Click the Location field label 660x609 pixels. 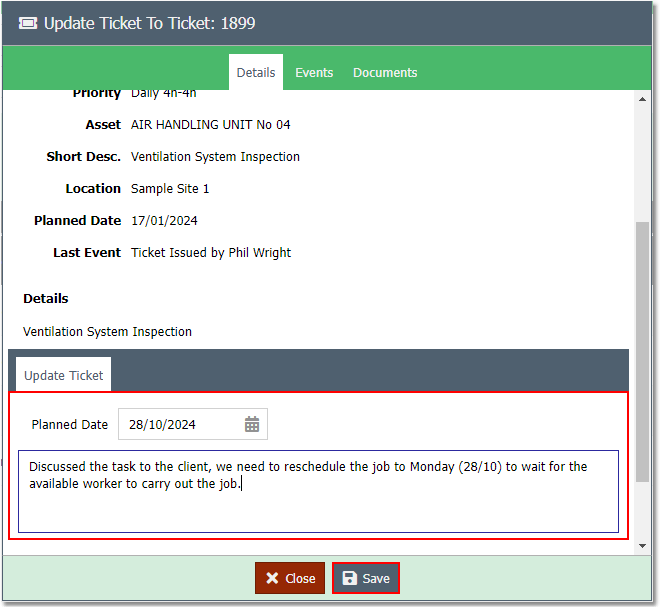tap(93, 189)
